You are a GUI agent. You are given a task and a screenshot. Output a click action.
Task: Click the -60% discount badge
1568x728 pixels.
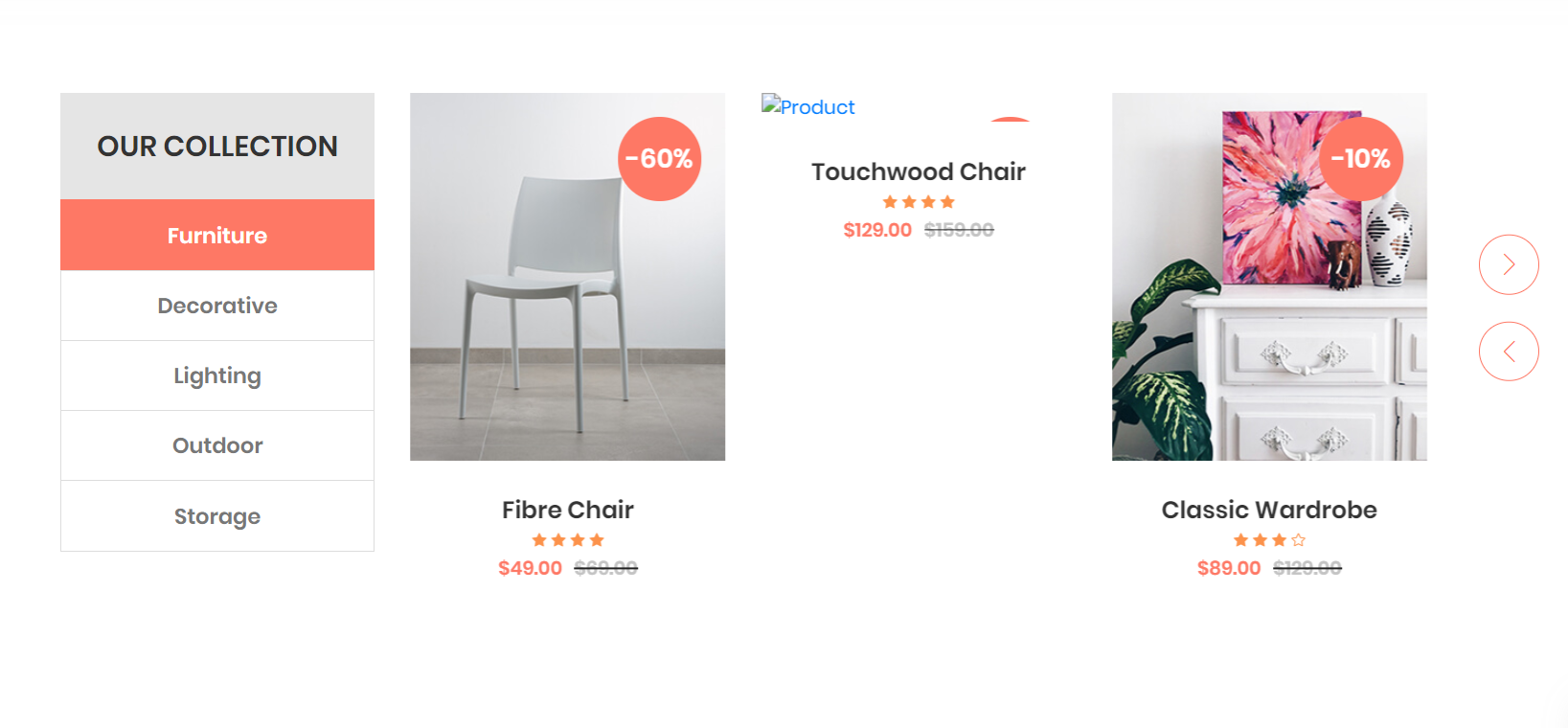[660, 159]
